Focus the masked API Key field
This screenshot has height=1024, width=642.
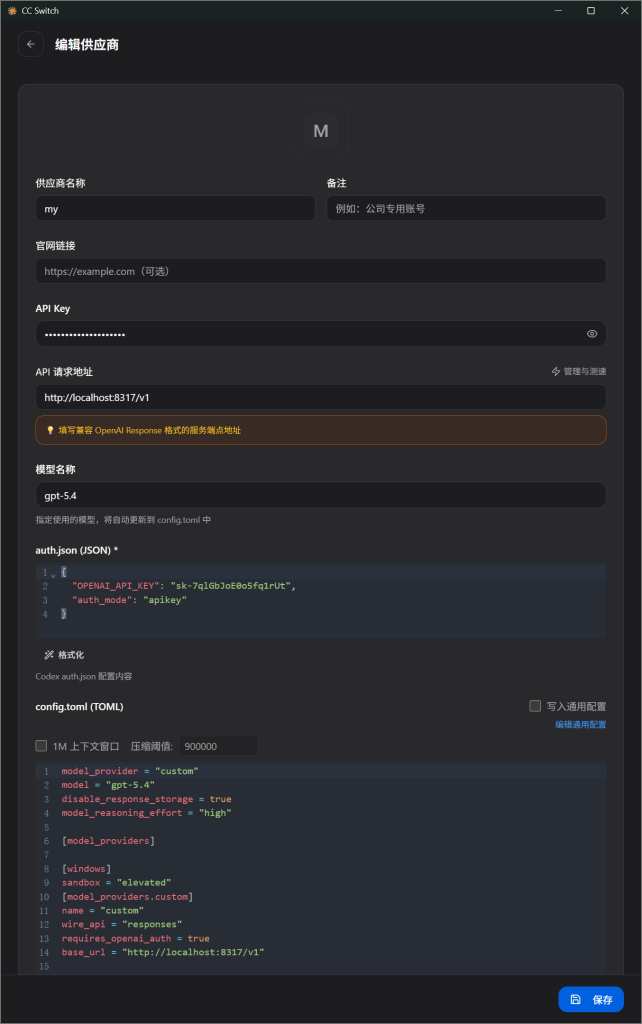click(x=321, y=334)
